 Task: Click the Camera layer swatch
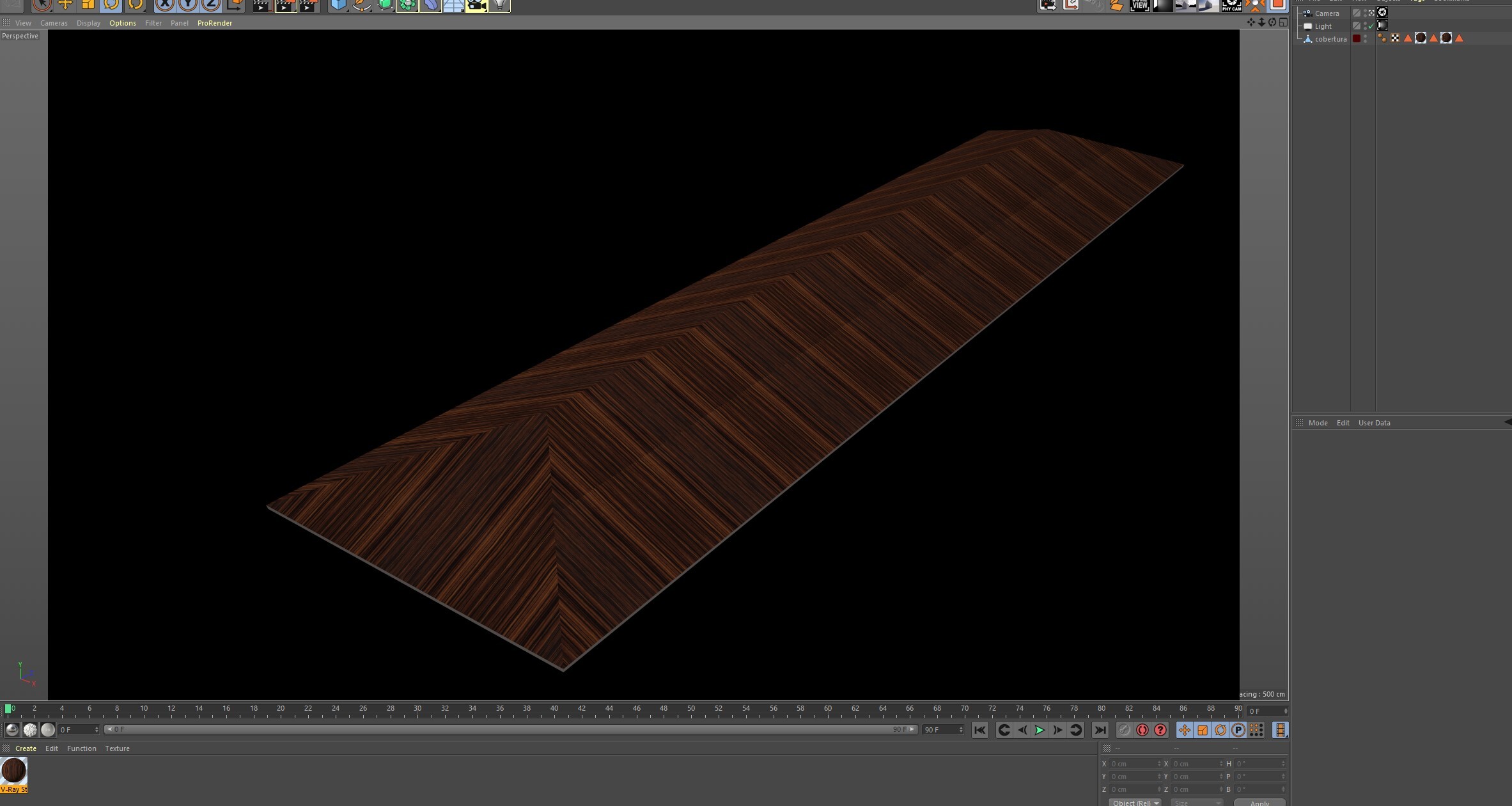(x=1356, y=13)
